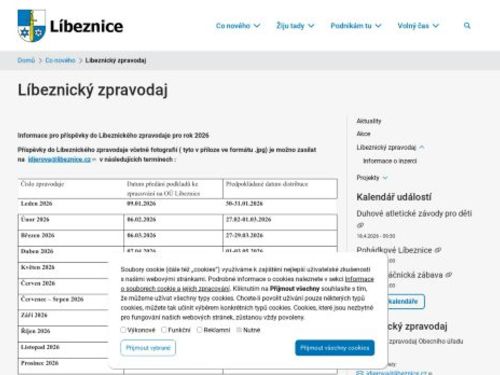Open Projekty sidebar item
This screenshot has height=375, width=500.
(368, 178)
